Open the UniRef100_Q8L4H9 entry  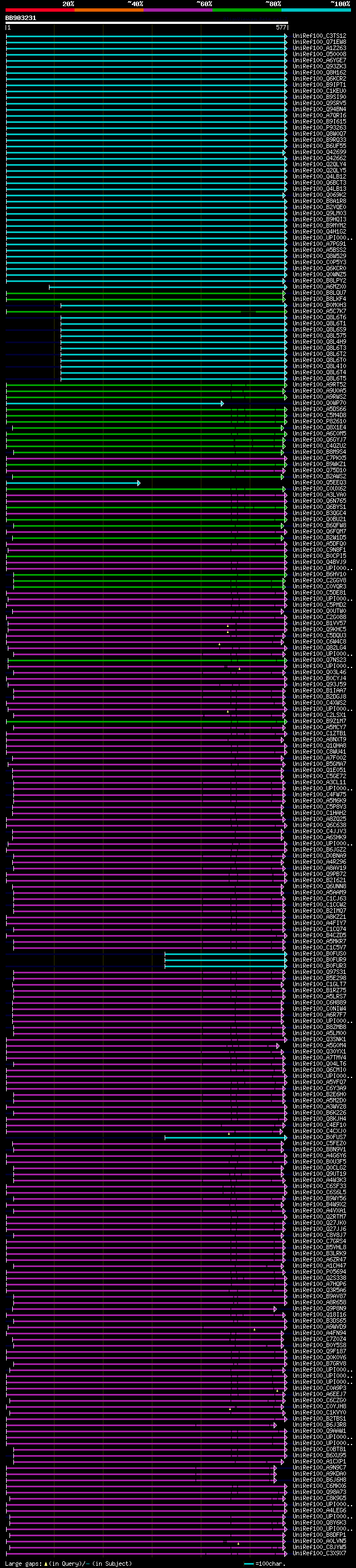[319, 342]
